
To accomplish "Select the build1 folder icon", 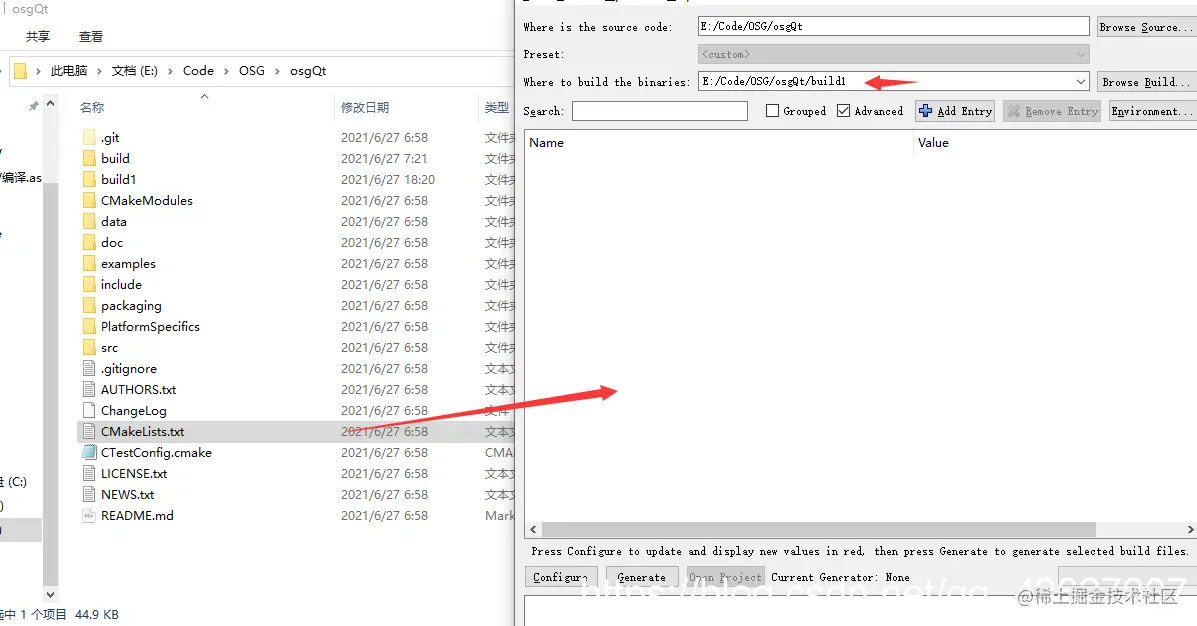I will click(x=89, y=179).
